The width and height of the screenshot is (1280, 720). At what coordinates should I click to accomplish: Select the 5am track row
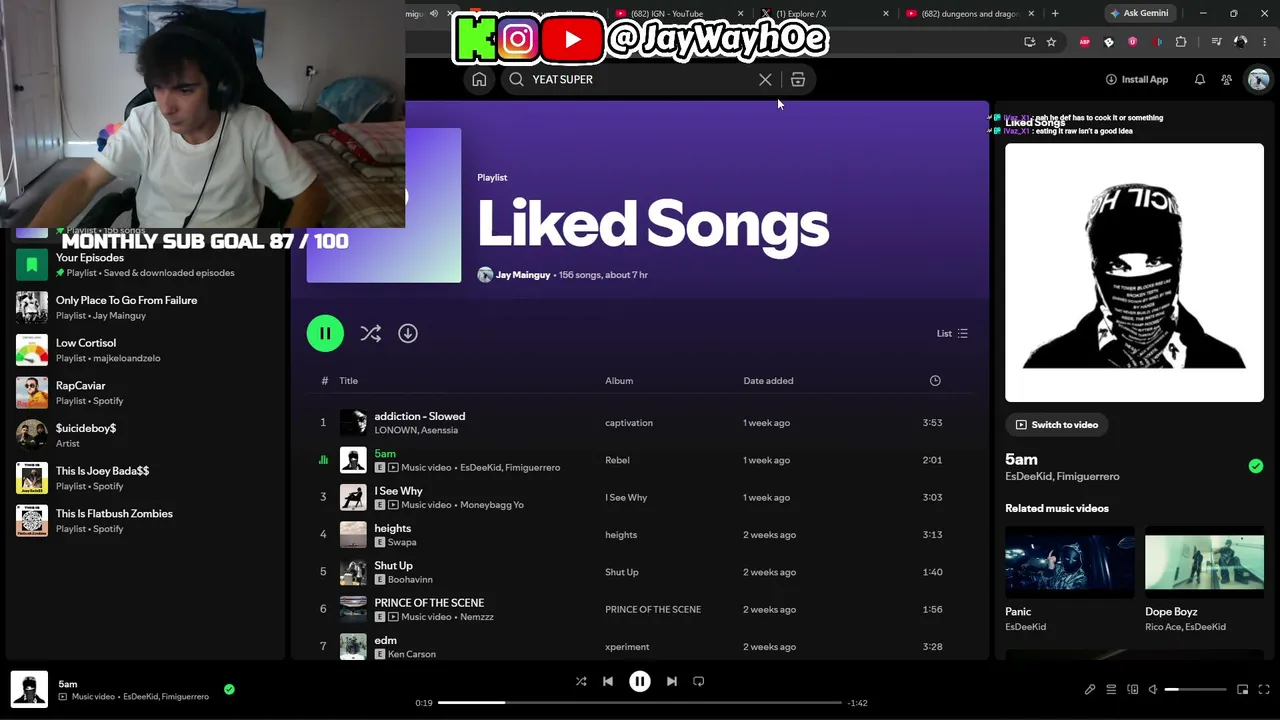[x=639, y=460]
